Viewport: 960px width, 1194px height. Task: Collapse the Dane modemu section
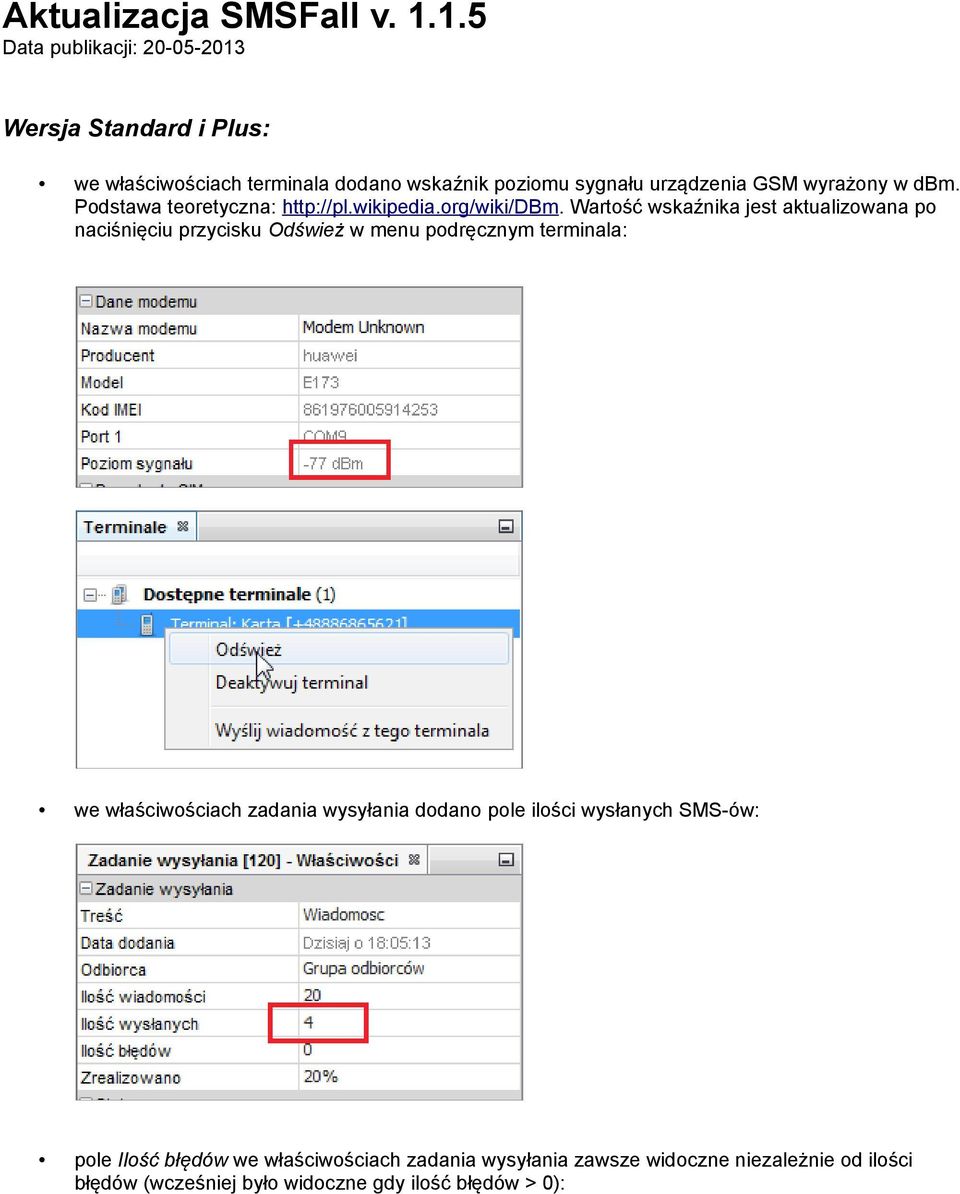[86, 302]
